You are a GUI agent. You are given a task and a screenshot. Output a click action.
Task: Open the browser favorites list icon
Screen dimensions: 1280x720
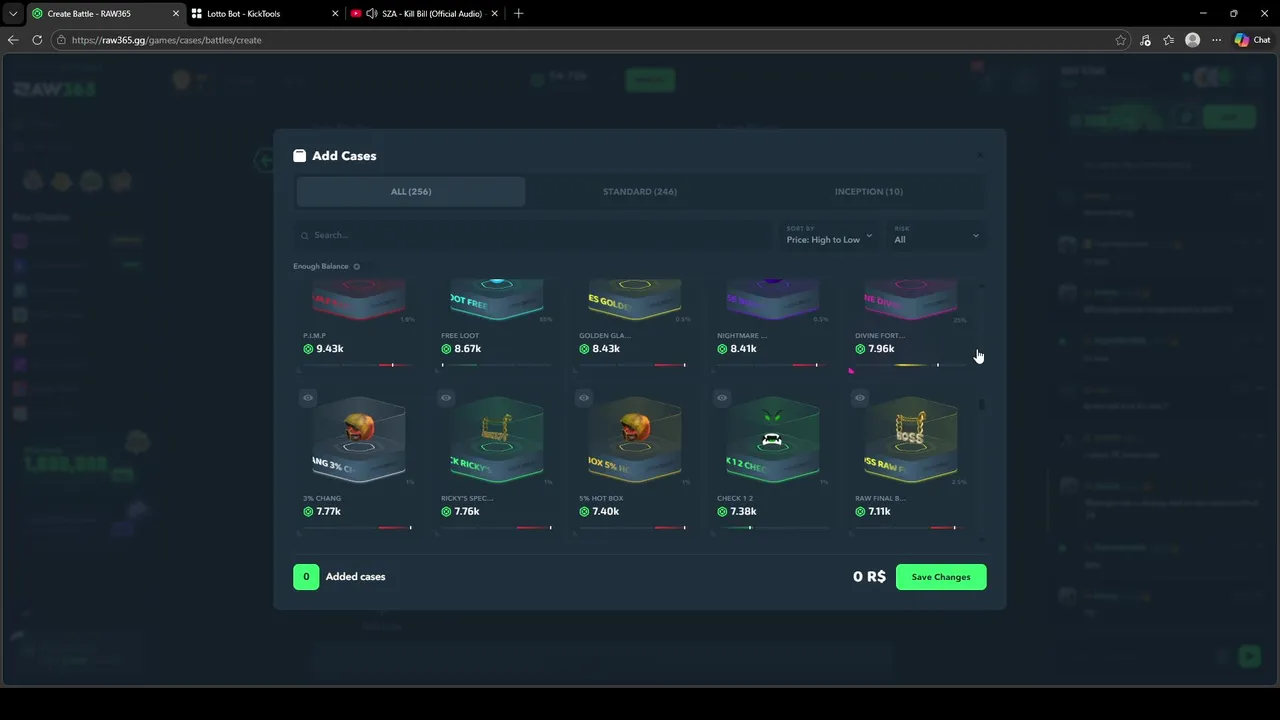(1168, 40)
